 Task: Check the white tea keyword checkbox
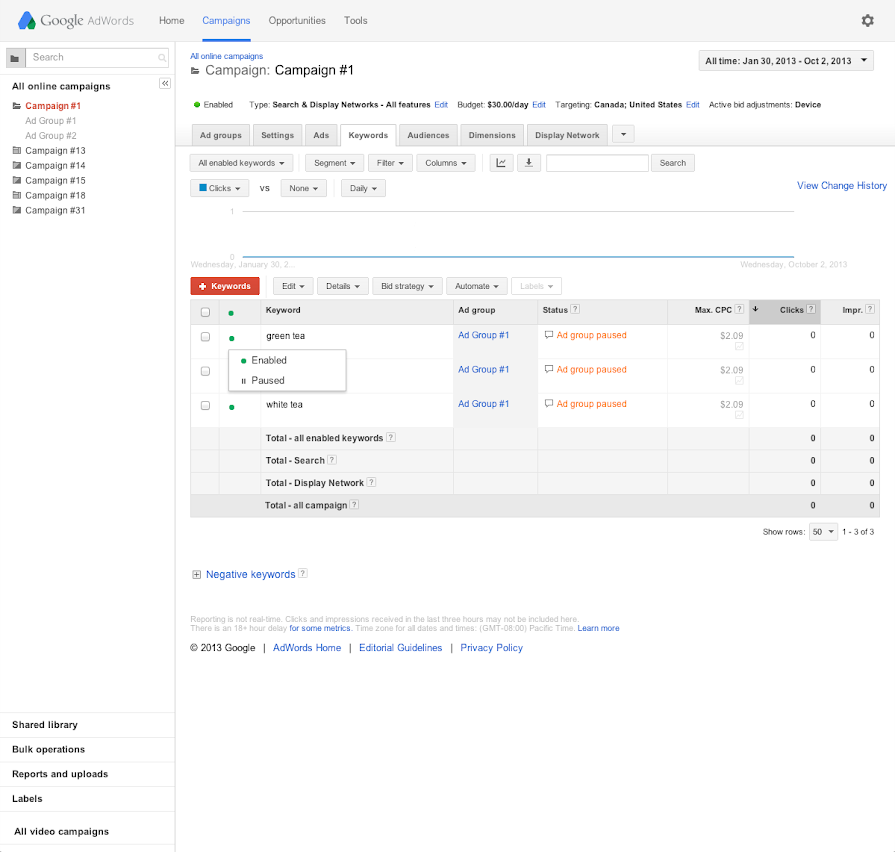(x=205, y=405)
